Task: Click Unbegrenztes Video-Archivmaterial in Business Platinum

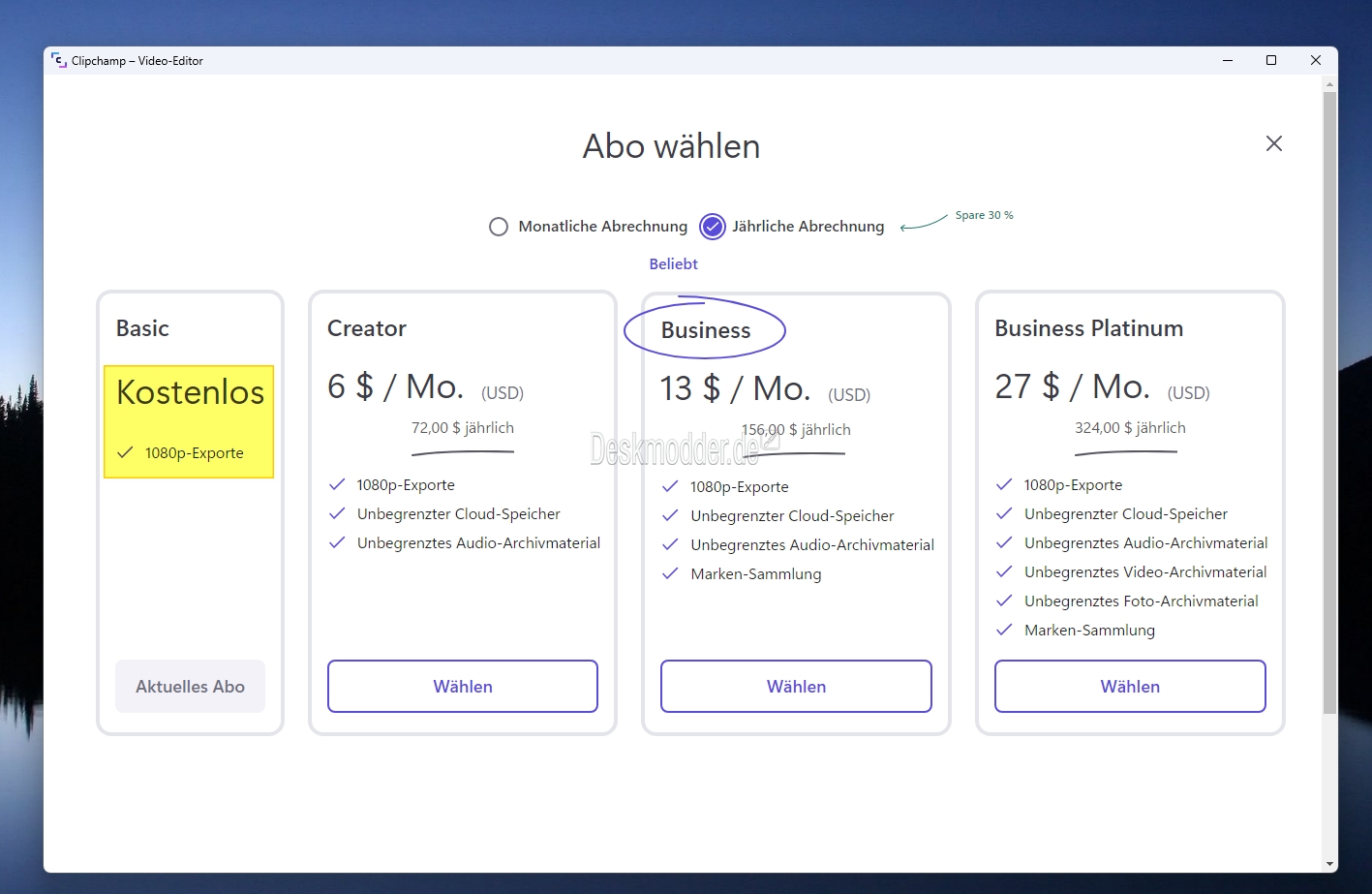Action: (x=1145, y=572)
